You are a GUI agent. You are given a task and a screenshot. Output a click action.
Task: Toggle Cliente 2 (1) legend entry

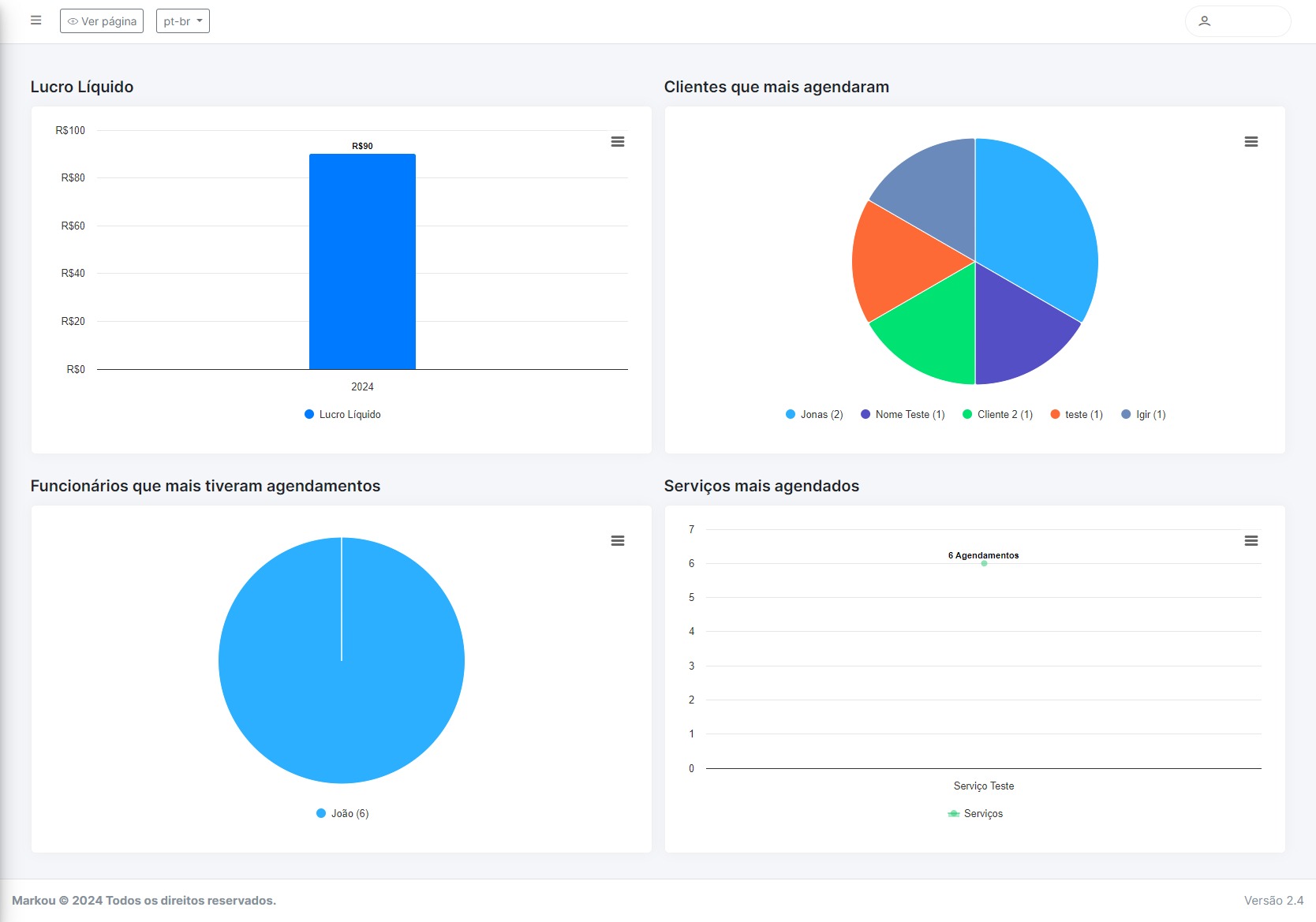coord(997,414)
